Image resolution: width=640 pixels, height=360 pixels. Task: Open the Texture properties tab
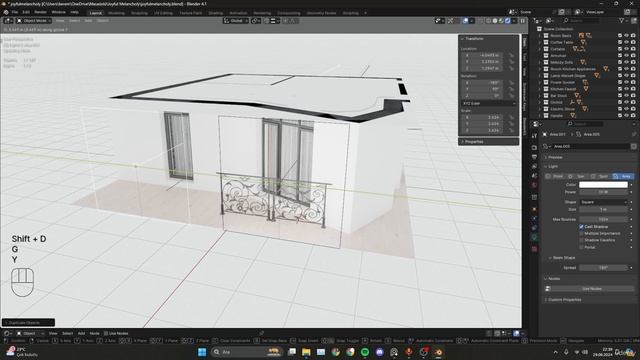coord(534,249)
